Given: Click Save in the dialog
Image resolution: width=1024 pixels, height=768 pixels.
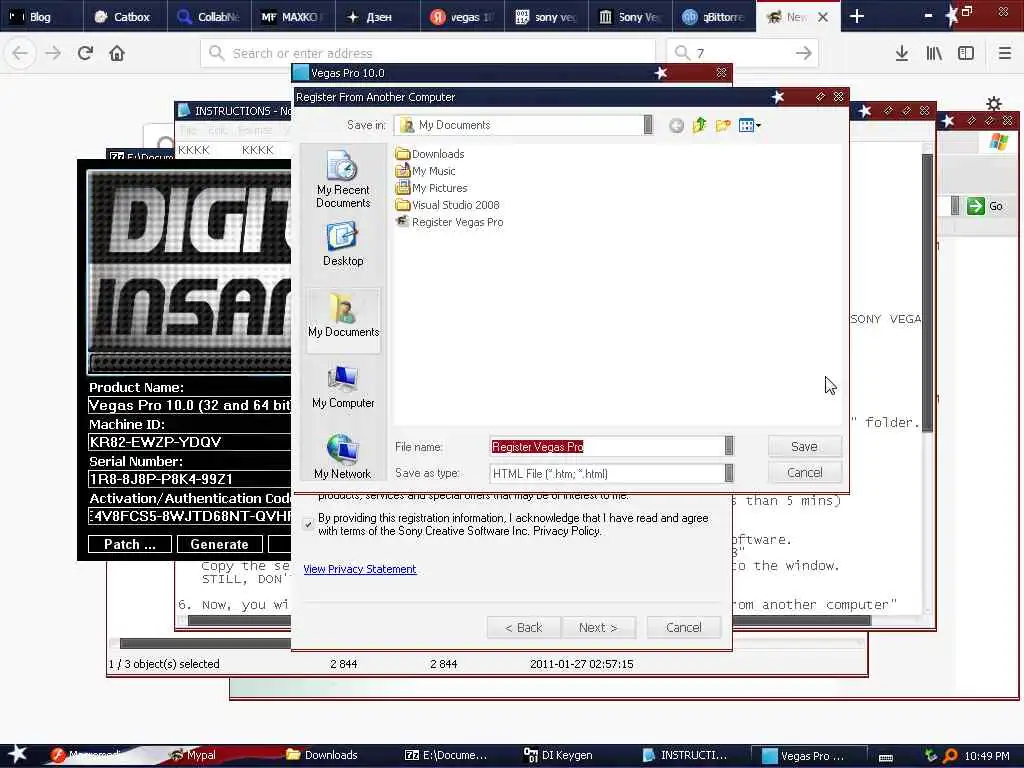Looking at the screenshot, I should [x=805, y=446].
